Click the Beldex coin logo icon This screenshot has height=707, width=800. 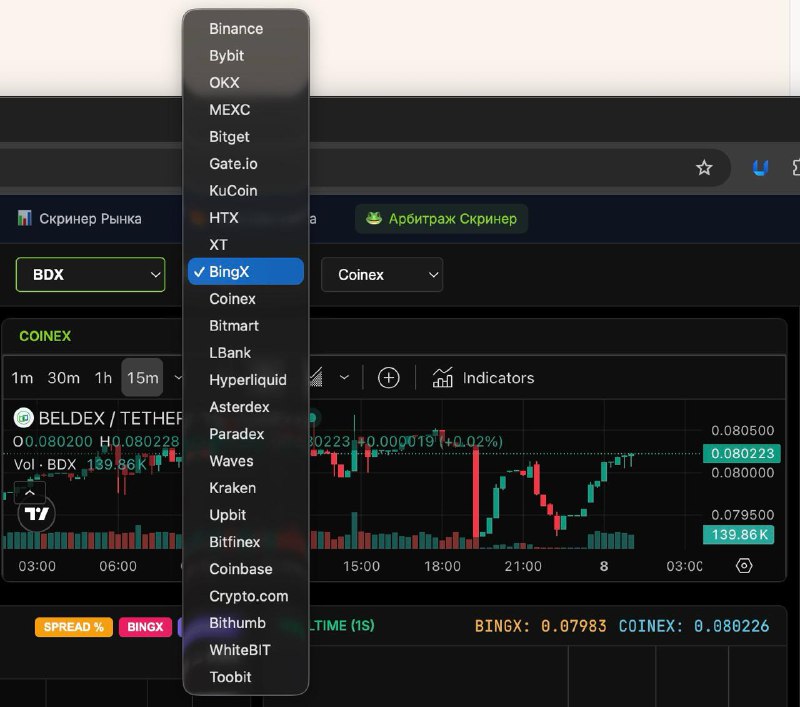[23, 418]
